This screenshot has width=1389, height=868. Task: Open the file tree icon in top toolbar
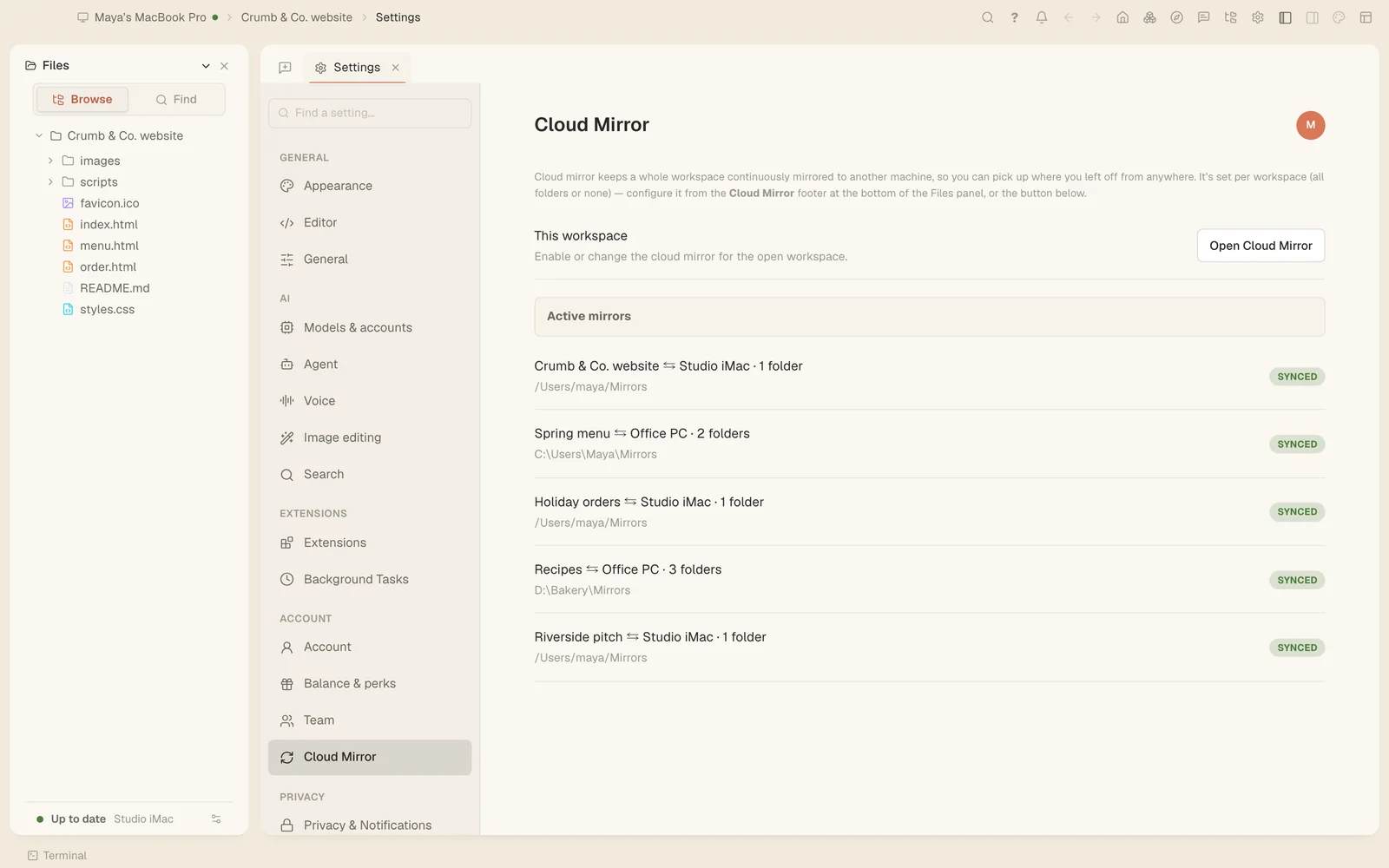click(1230, 17)
